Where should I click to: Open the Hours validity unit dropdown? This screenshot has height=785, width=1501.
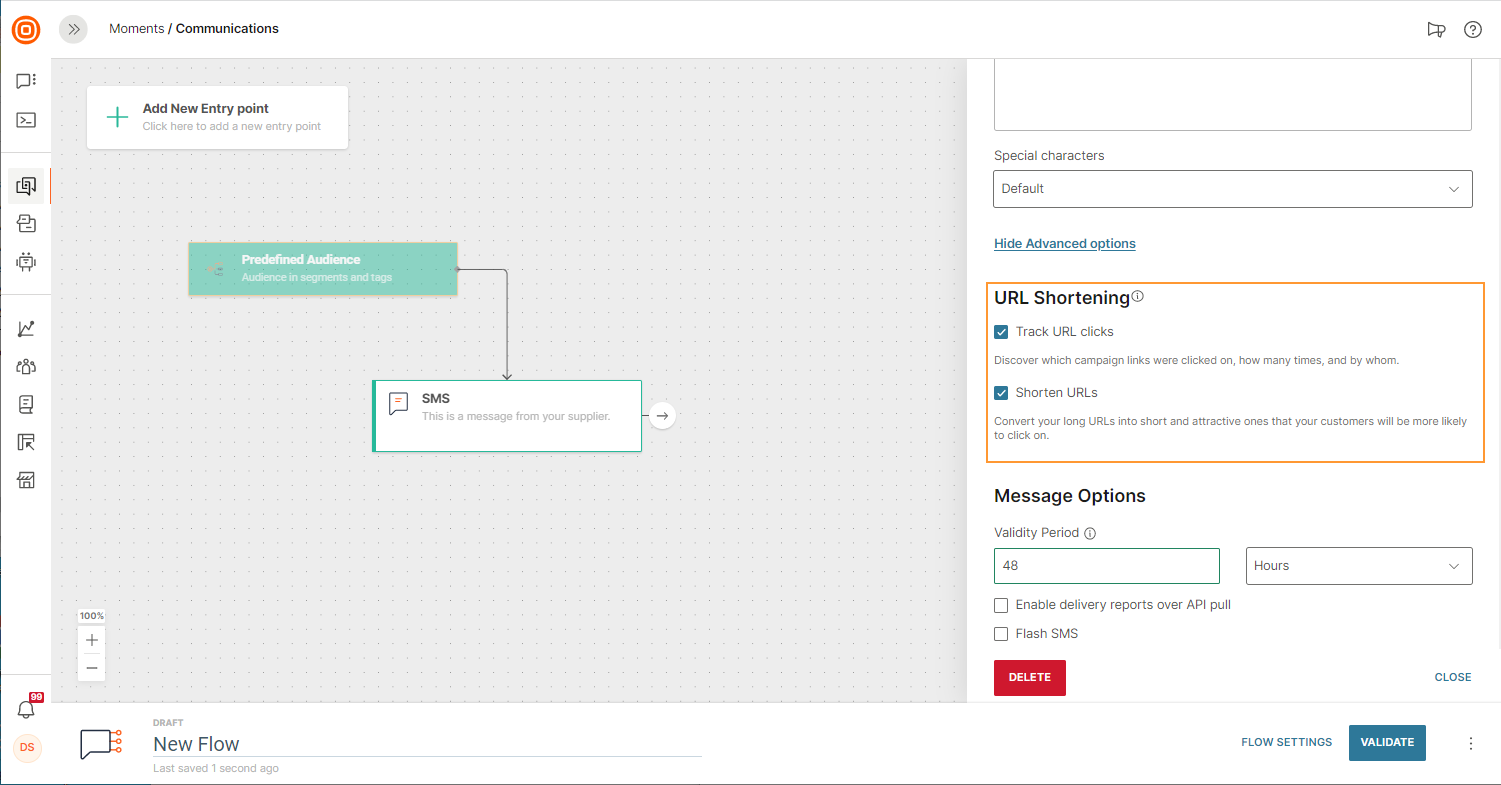pos(1358,566)
